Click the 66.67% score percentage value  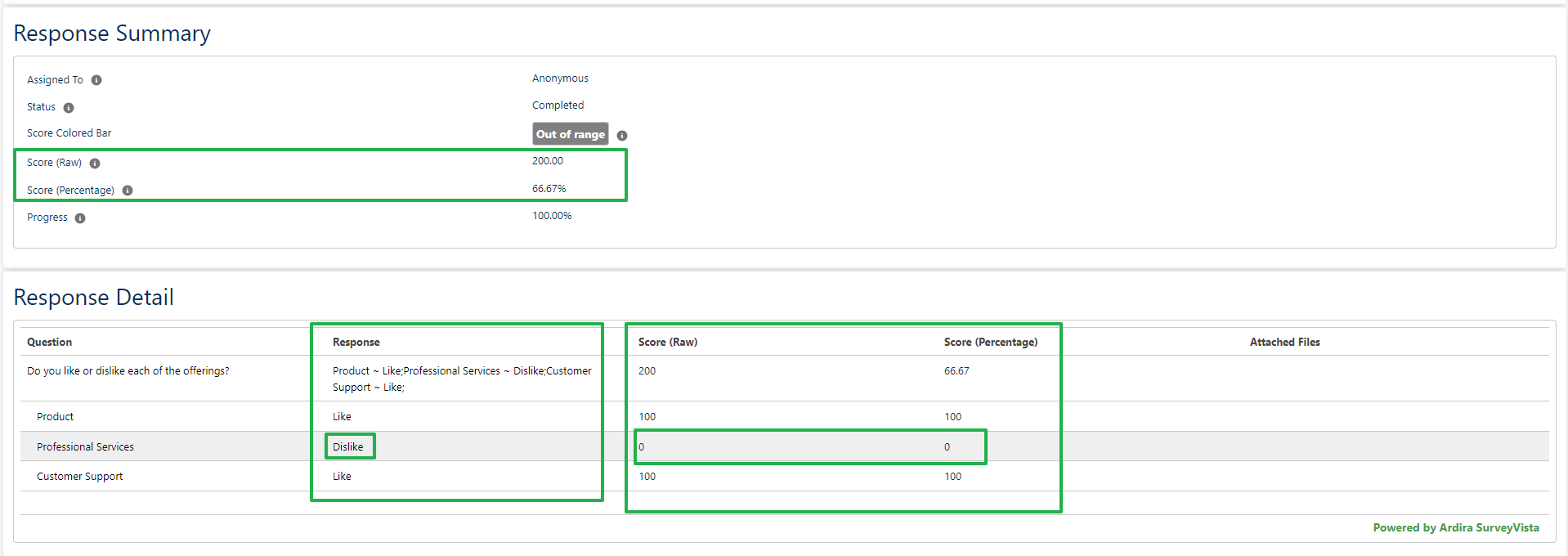click(549, 188)
